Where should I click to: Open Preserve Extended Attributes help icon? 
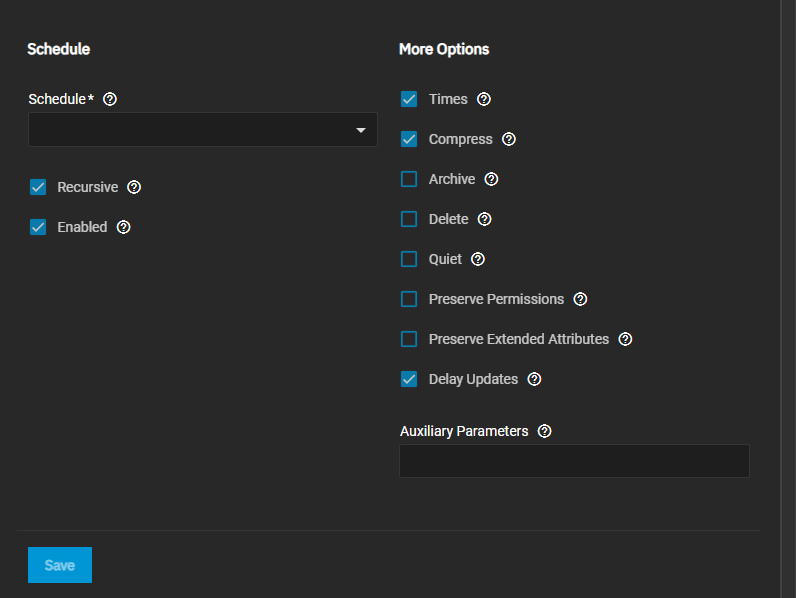[x=625, y=339]
